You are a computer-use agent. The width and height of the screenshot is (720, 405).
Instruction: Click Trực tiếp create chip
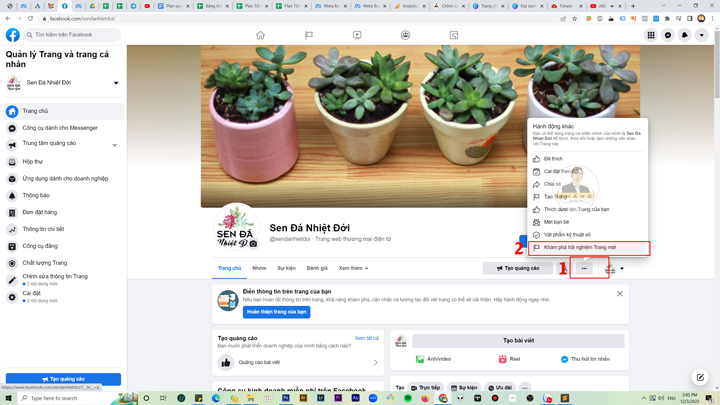point(426,388)
